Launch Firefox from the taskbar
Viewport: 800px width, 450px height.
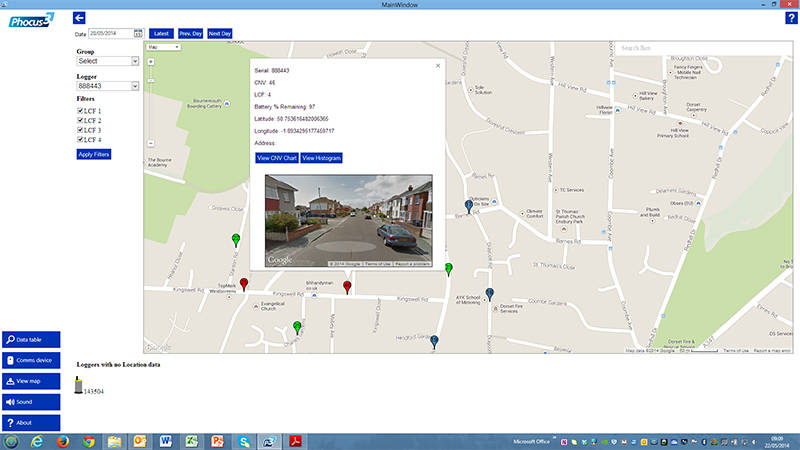pos(63,440)
